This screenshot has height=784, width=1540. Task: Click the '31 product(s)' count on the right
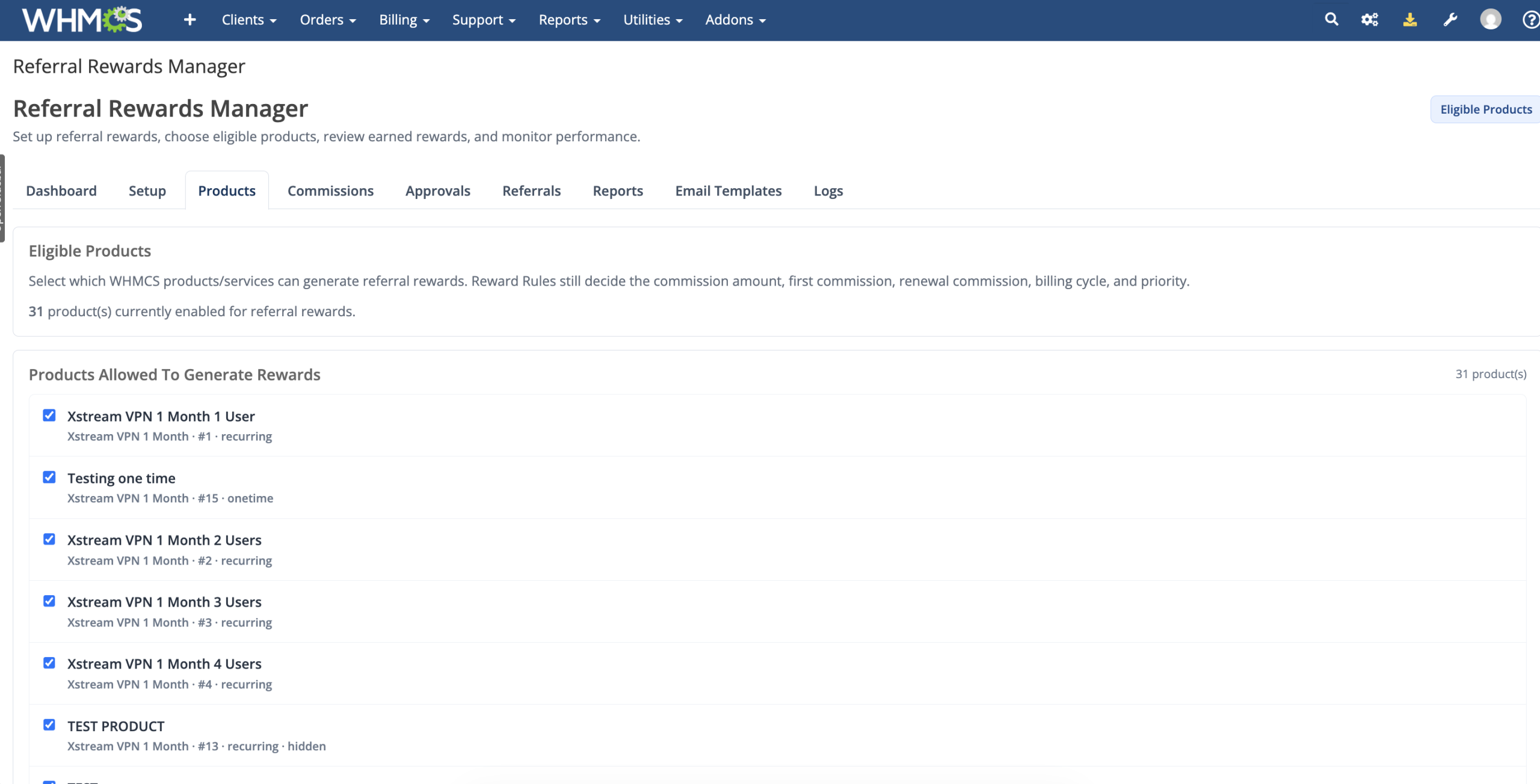coord(1491,374)
